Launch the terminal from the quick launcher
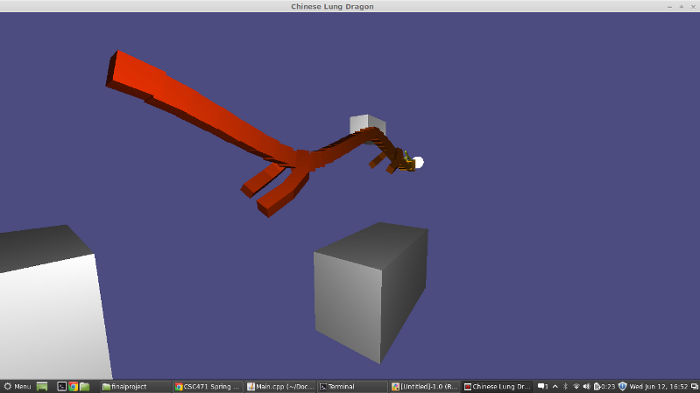This screenshot has width=700, height=393. click(62, 387)
